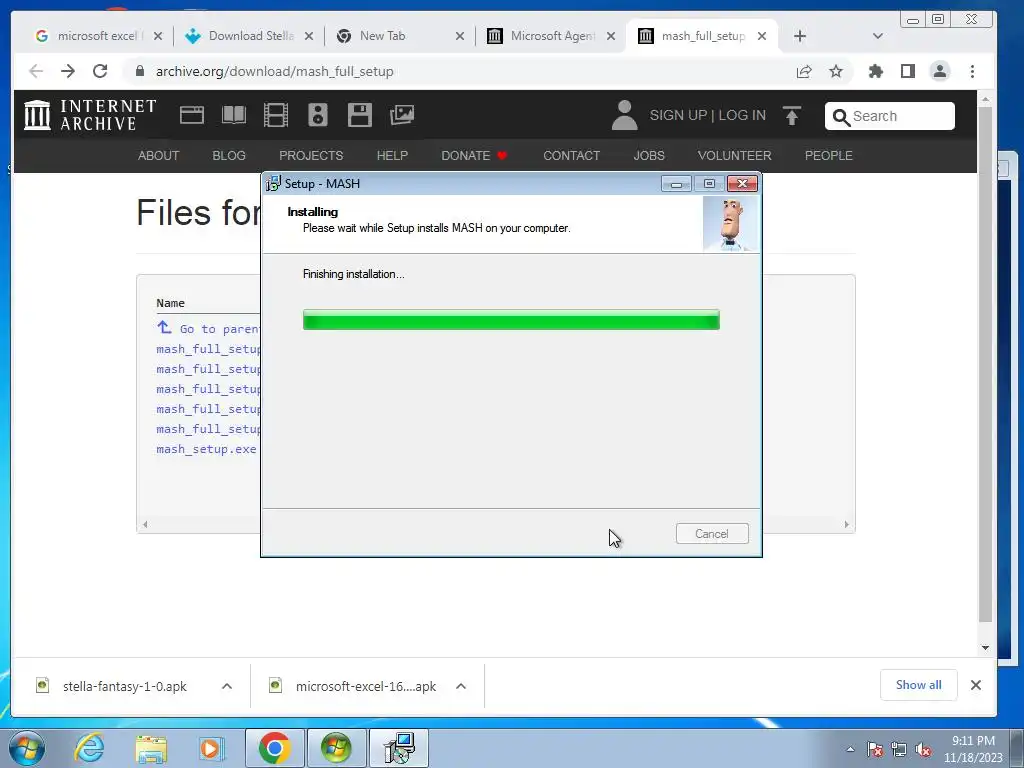Viewport: 1024px width, 768px height.
Task: Click the file list horizontal scroll right arrow
Action: tap(846, 524)
